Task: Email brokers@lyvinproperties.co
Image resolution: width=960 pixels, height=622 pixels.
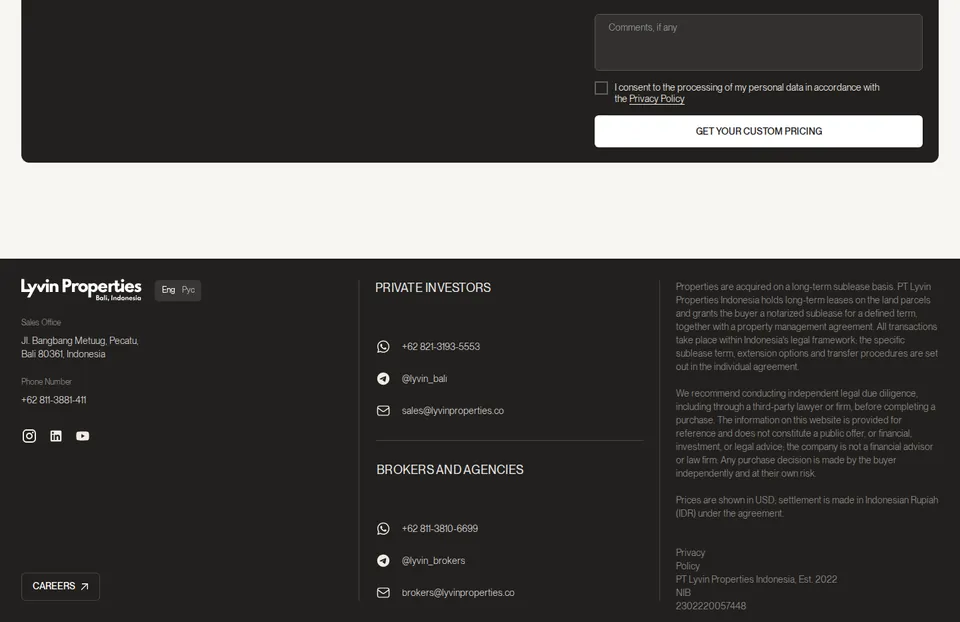Action: click(458, 593)
